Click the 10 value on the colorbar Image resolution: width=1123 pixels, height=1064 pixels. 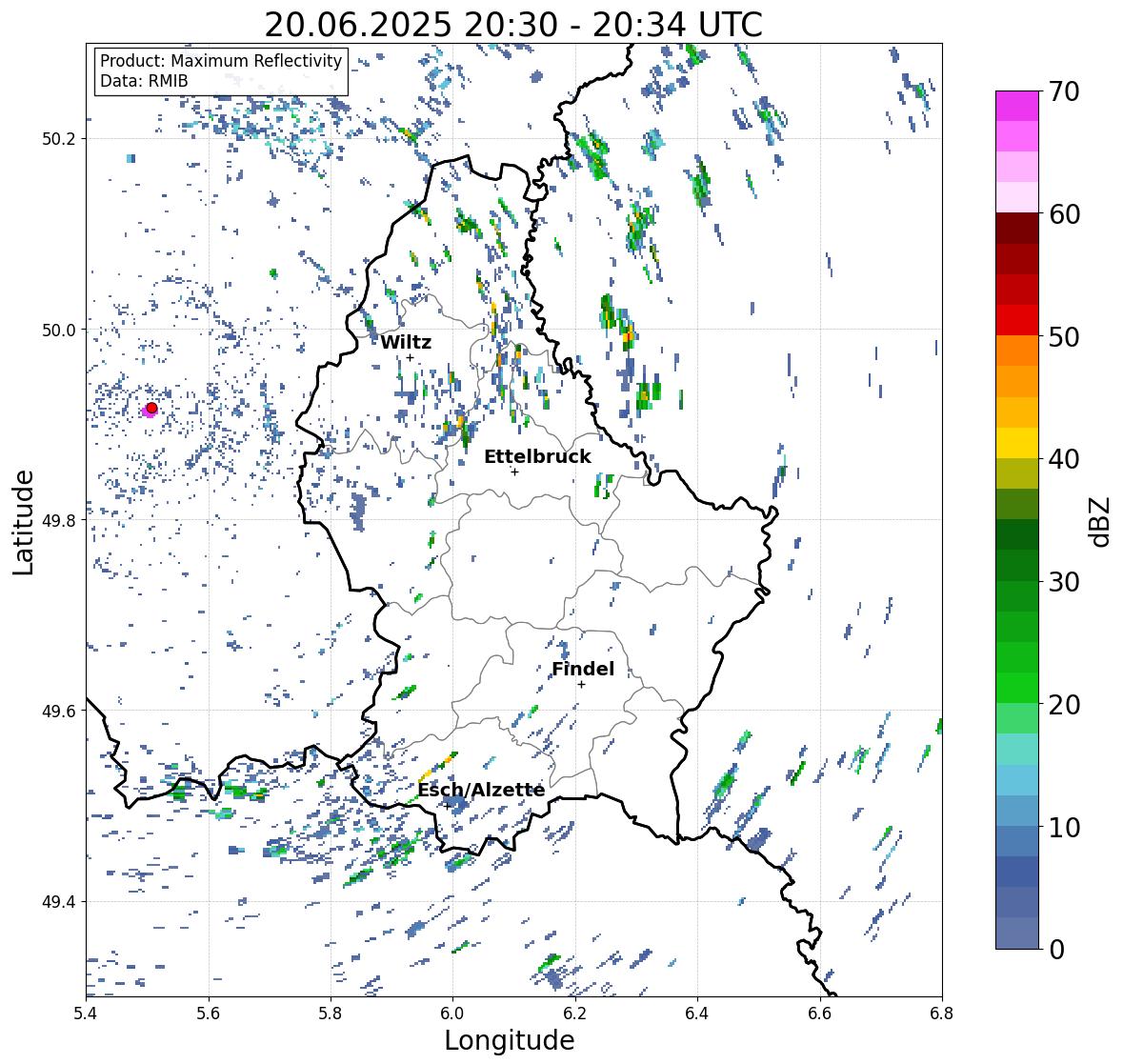click(x=1064, y=827)
